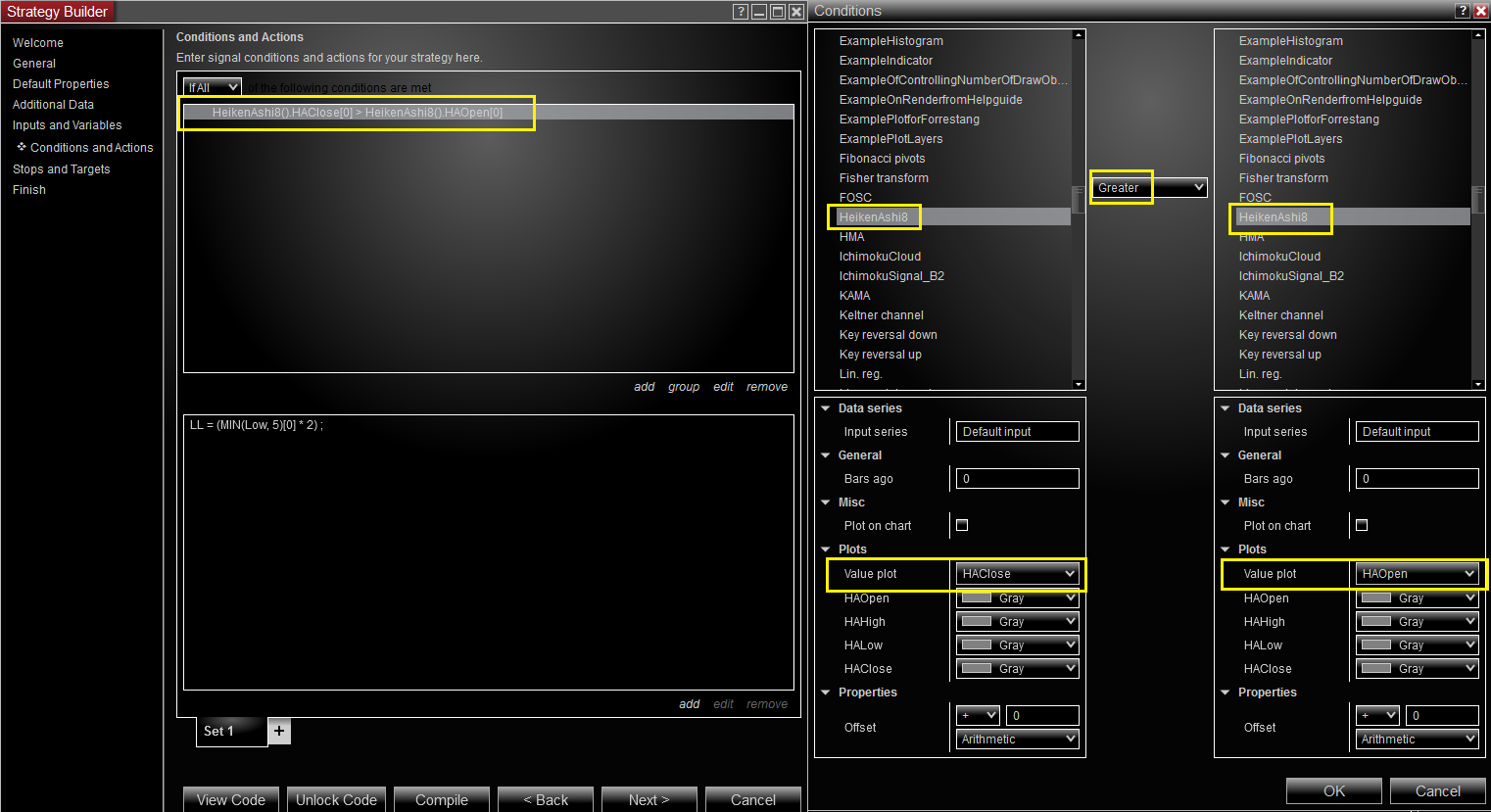Screen dimensions: 1491x812
Task: Click the View Code button
Action: [231, 799]
